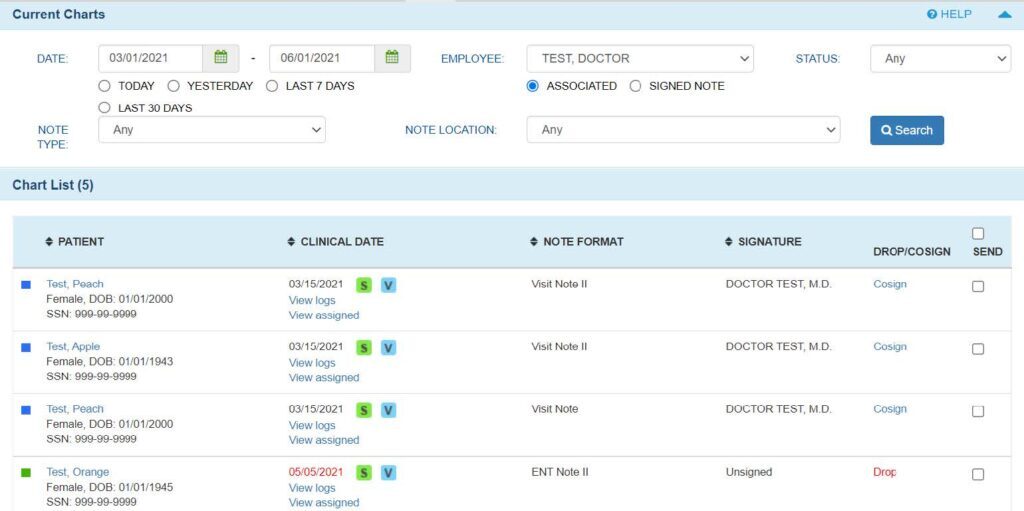Collapse the Current Charts panel
Image resolution: width=1024 pixels, height=511 pixels.
[x=1004, y=15]
